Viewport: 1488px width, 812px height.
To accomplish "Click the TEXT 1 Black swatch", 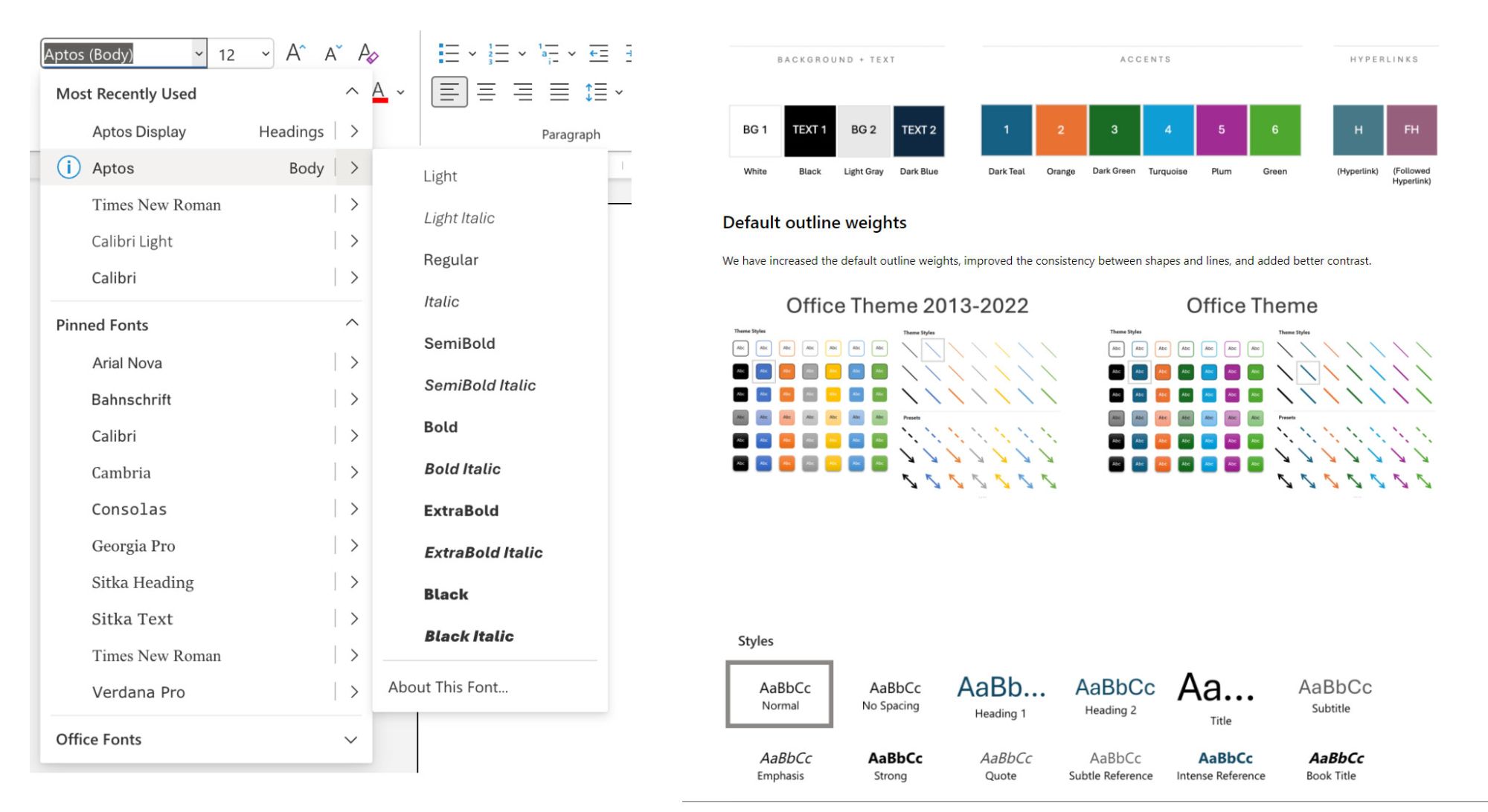I will (809, 130).
